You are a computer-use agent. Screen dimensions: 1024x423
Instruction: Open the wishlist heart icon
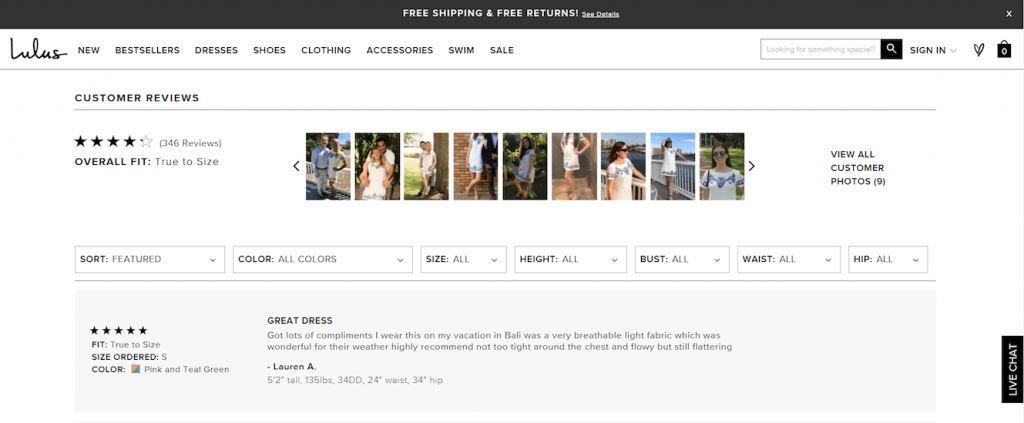[x=978, y=50]
